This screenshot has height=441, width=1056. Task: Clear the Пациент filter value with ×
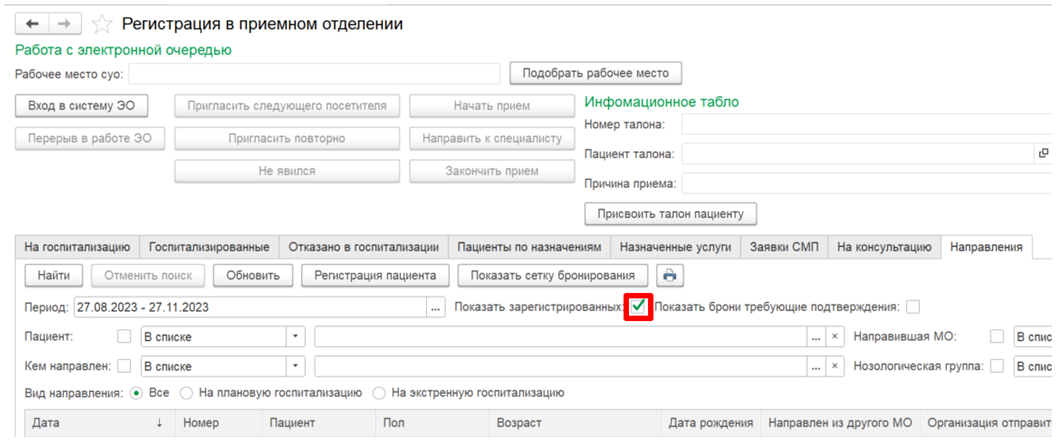pos(836,337)
